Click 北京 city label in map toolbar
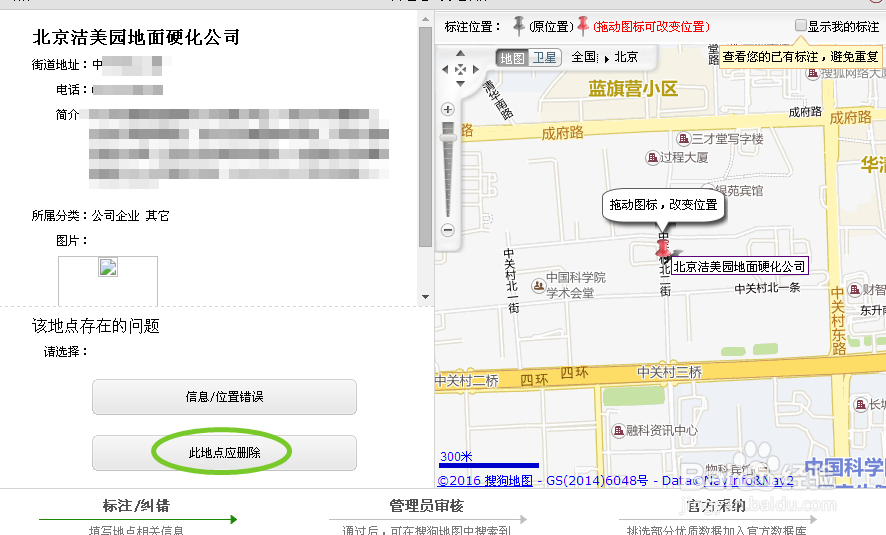 [x=626, y=57]
